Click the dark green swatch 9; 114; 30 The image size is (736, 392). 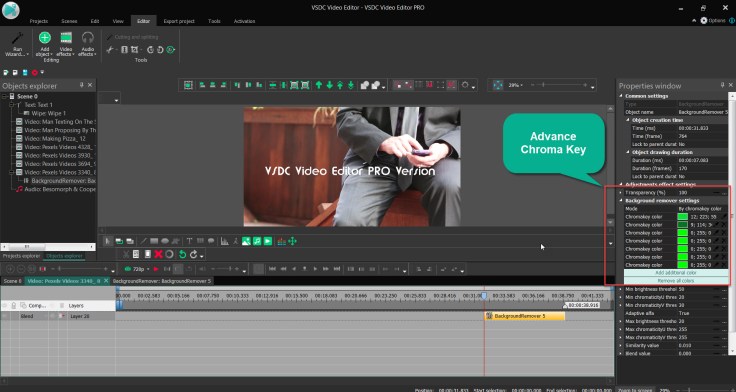coord(682,224)
